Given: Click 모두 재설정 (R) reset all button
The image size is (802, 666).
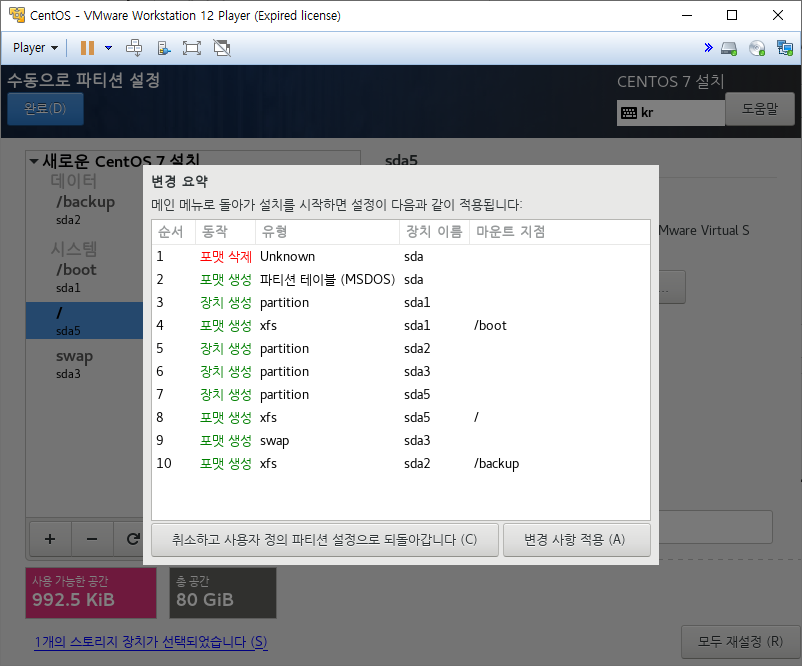Looking at the screenshot, I should pos(740,641).
